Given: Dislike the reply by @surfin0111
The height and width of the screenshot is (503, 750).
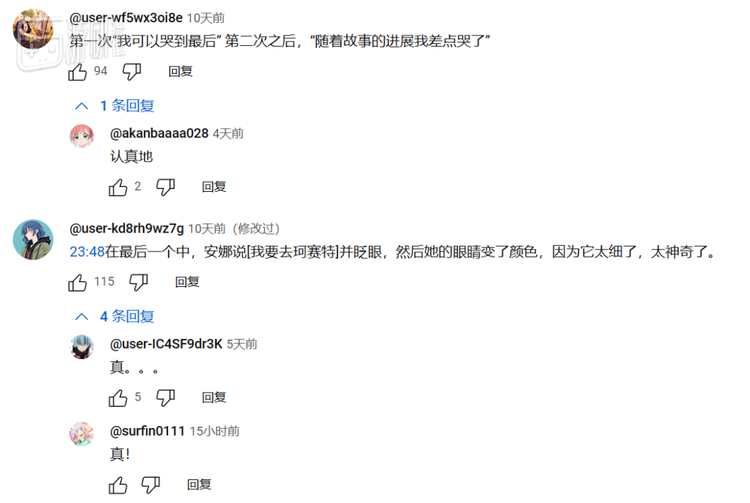Looking at the screenshot, I should click(151, 485).
